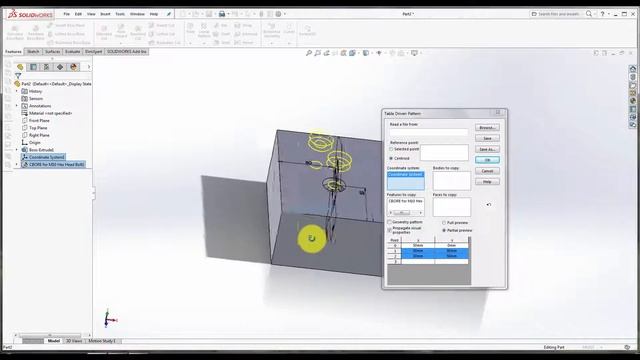The image size is (640, 360).
Task: Click the filter funnel icon in feature tree
Action: pyautogui.click(x=18, y=76)
